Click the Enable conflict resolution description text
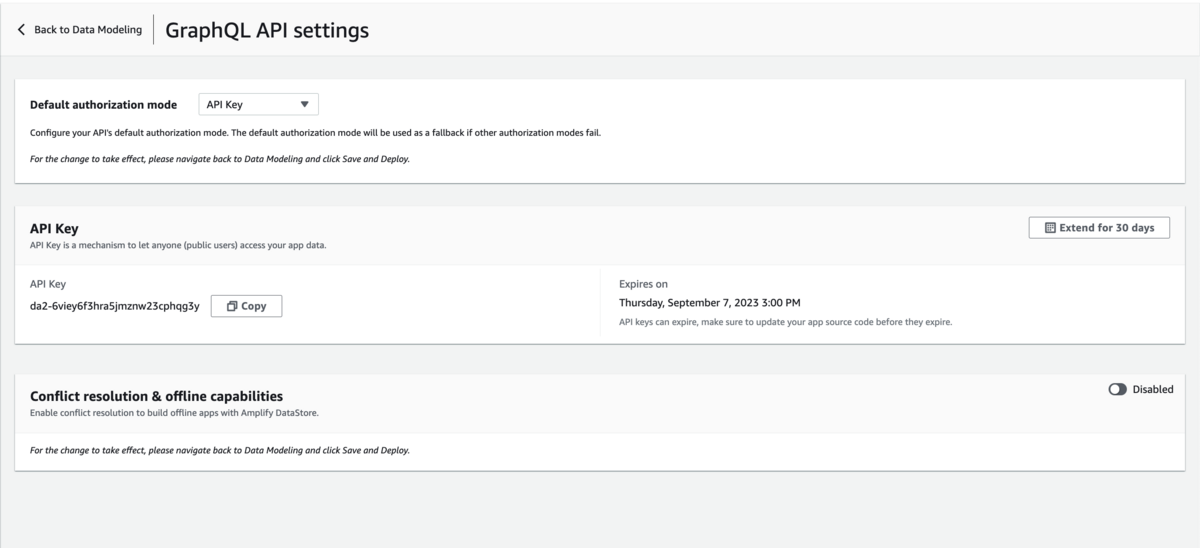1200x548 pixels. pos(175,412)
